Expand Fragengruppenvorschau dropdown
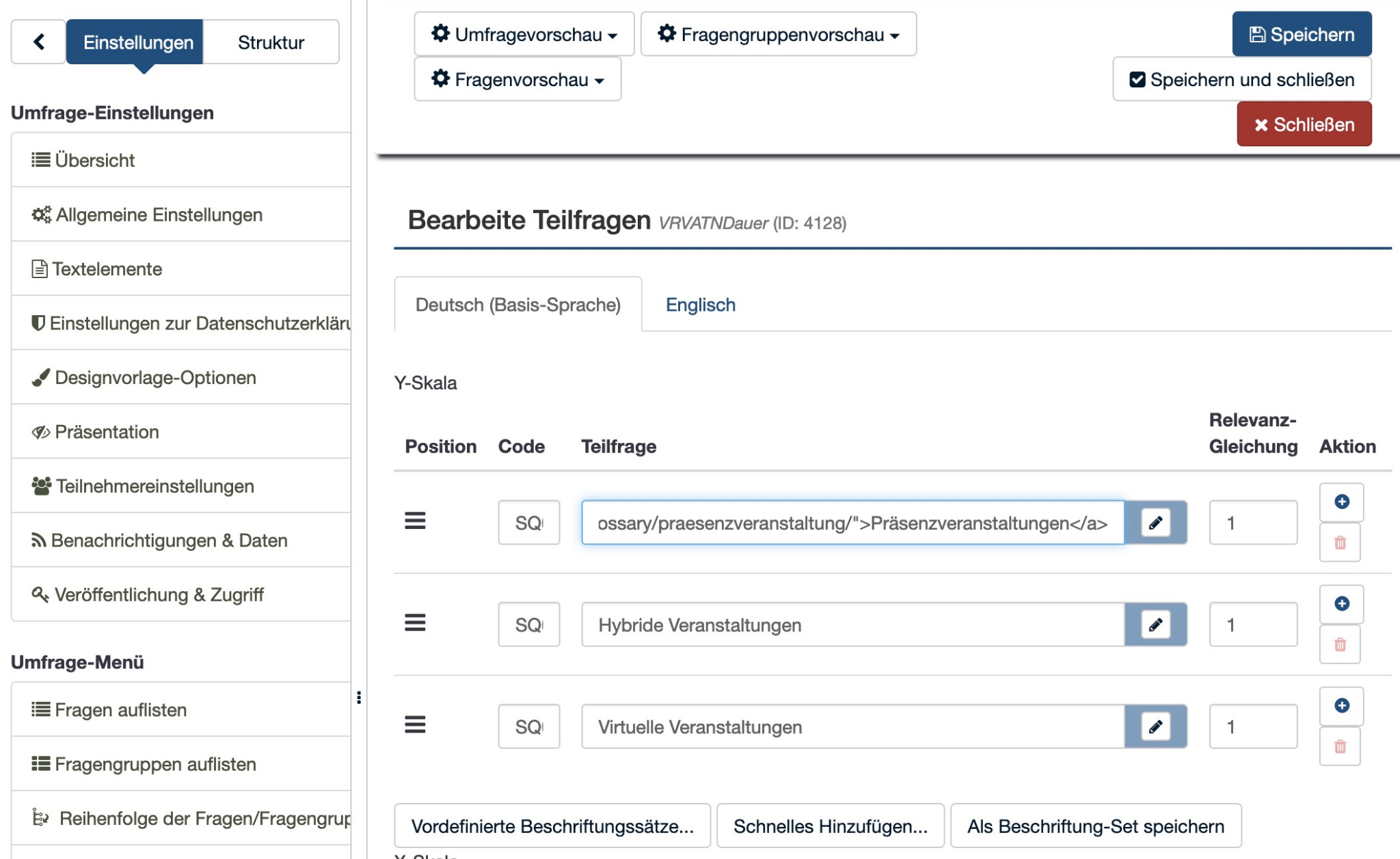The height and width of the screenshot is (859, 1400). tap(778, 34)
